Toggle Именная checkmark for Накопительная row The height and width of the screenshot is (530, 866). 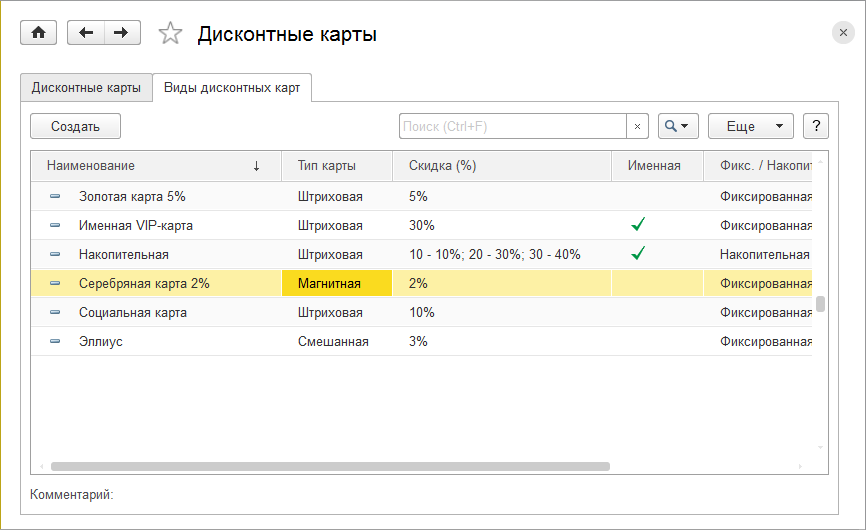638,254
